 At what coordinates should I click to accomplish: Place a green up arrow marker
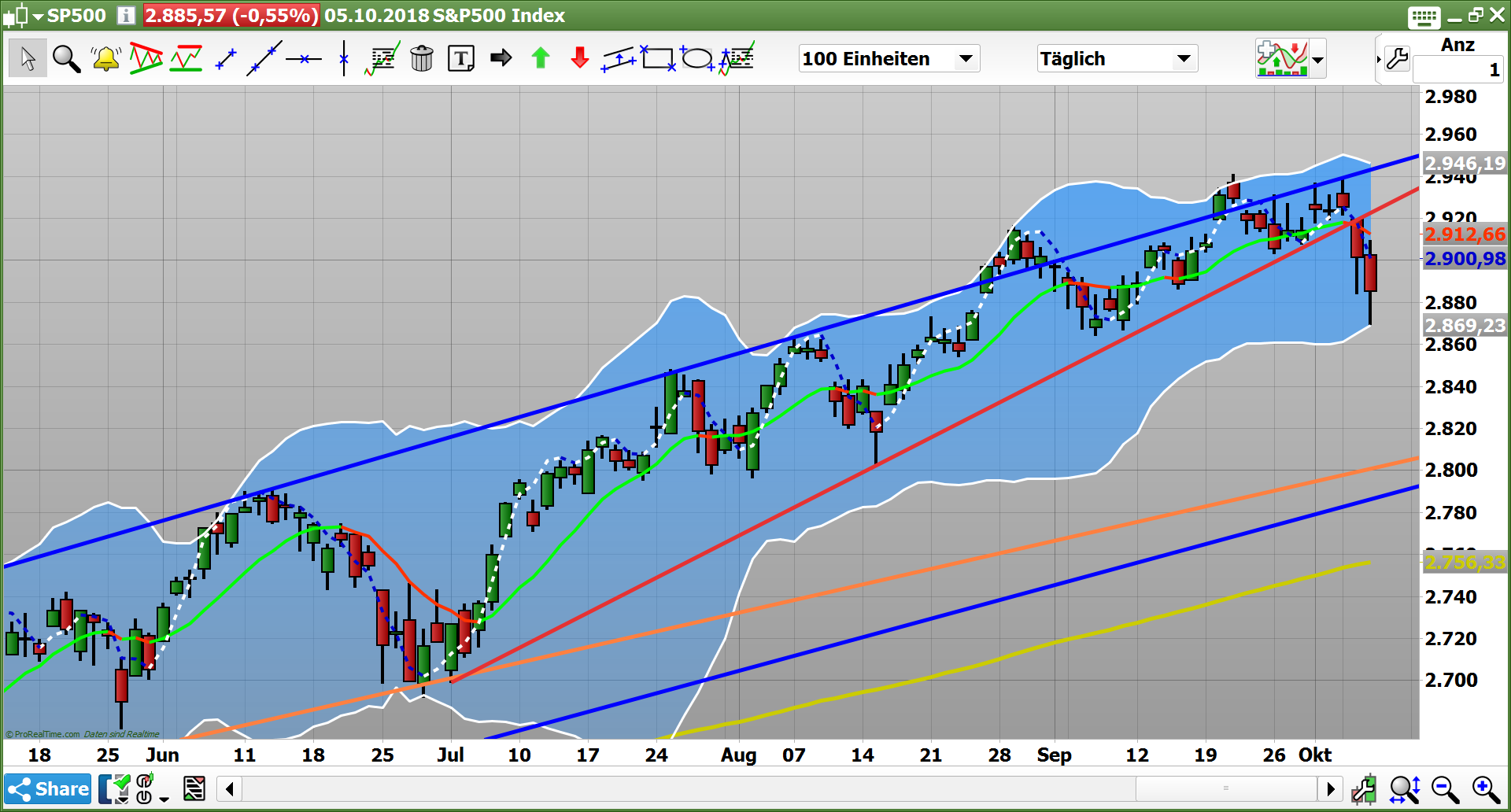click(541, 57)
